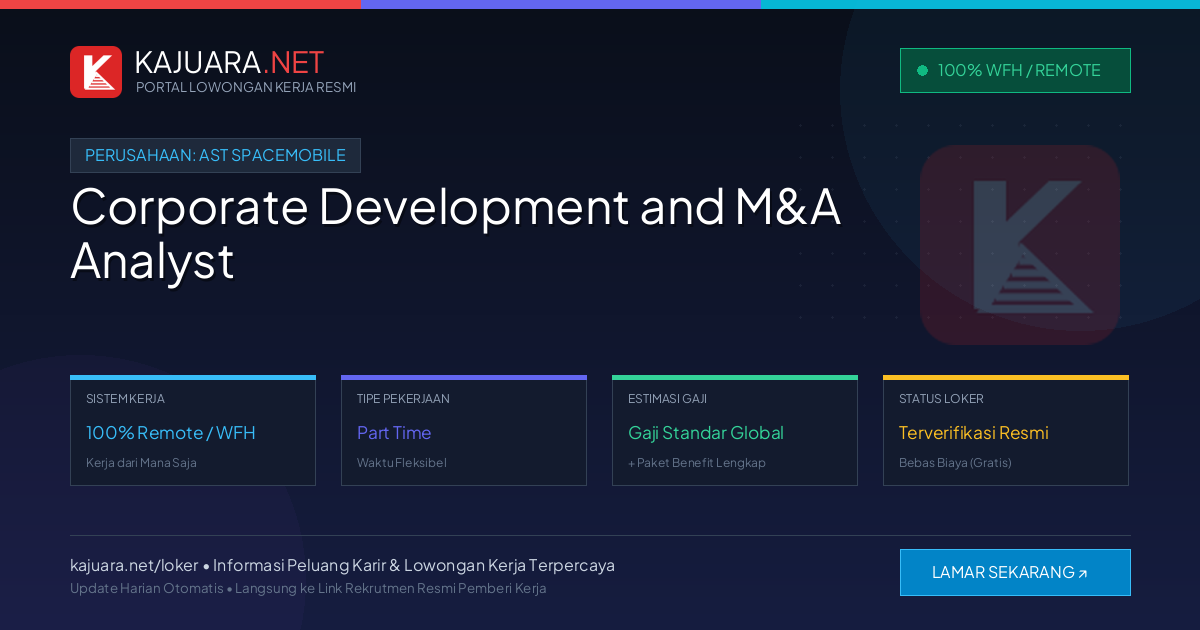This screenshot has width=1200, height=630.
Task: Click the Part Time value
Action: tap(394, 433)
